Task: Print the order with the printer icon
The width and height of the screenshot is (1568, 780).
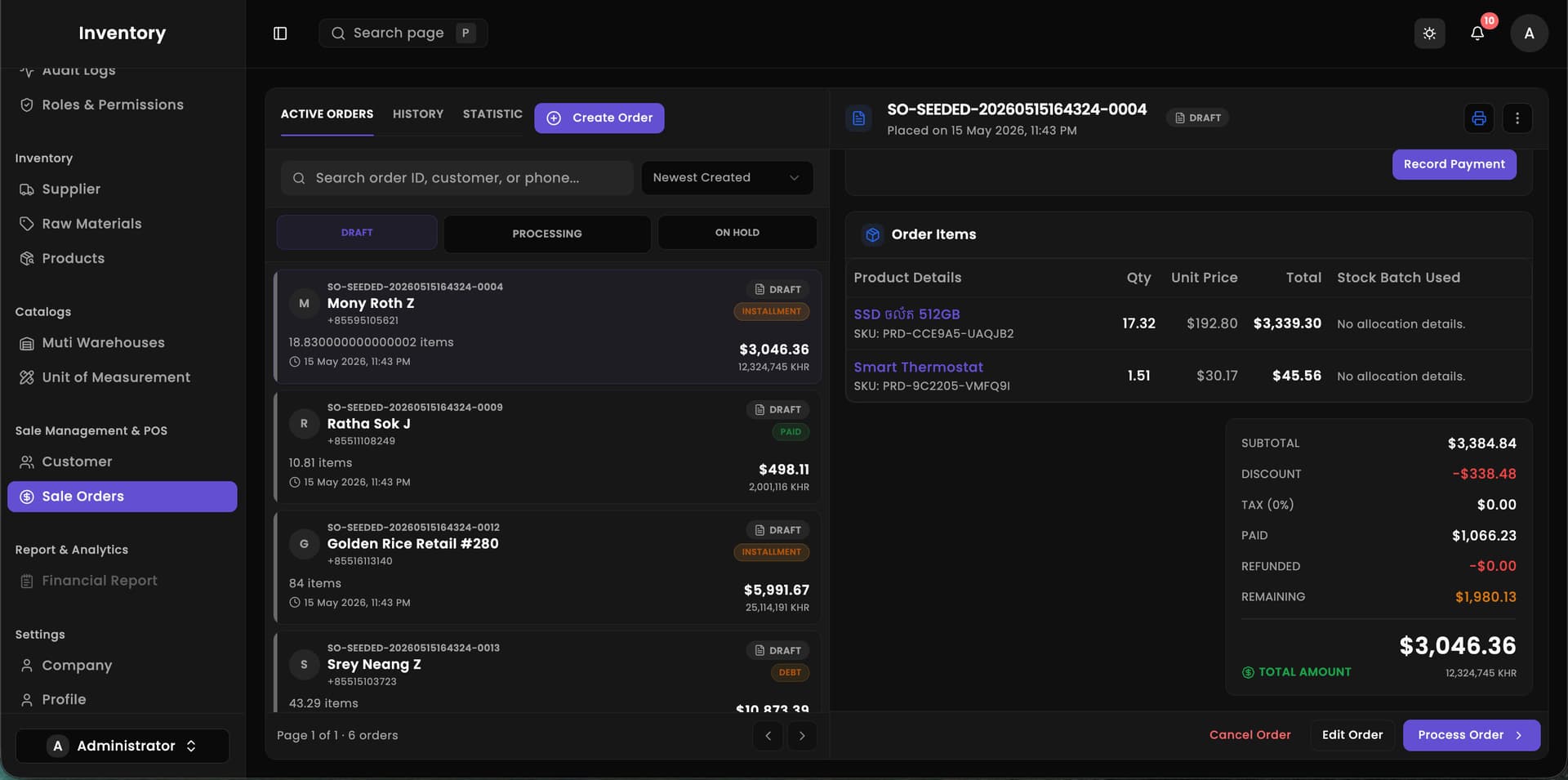Action: pyautogui.click(x=1479, y=118)
